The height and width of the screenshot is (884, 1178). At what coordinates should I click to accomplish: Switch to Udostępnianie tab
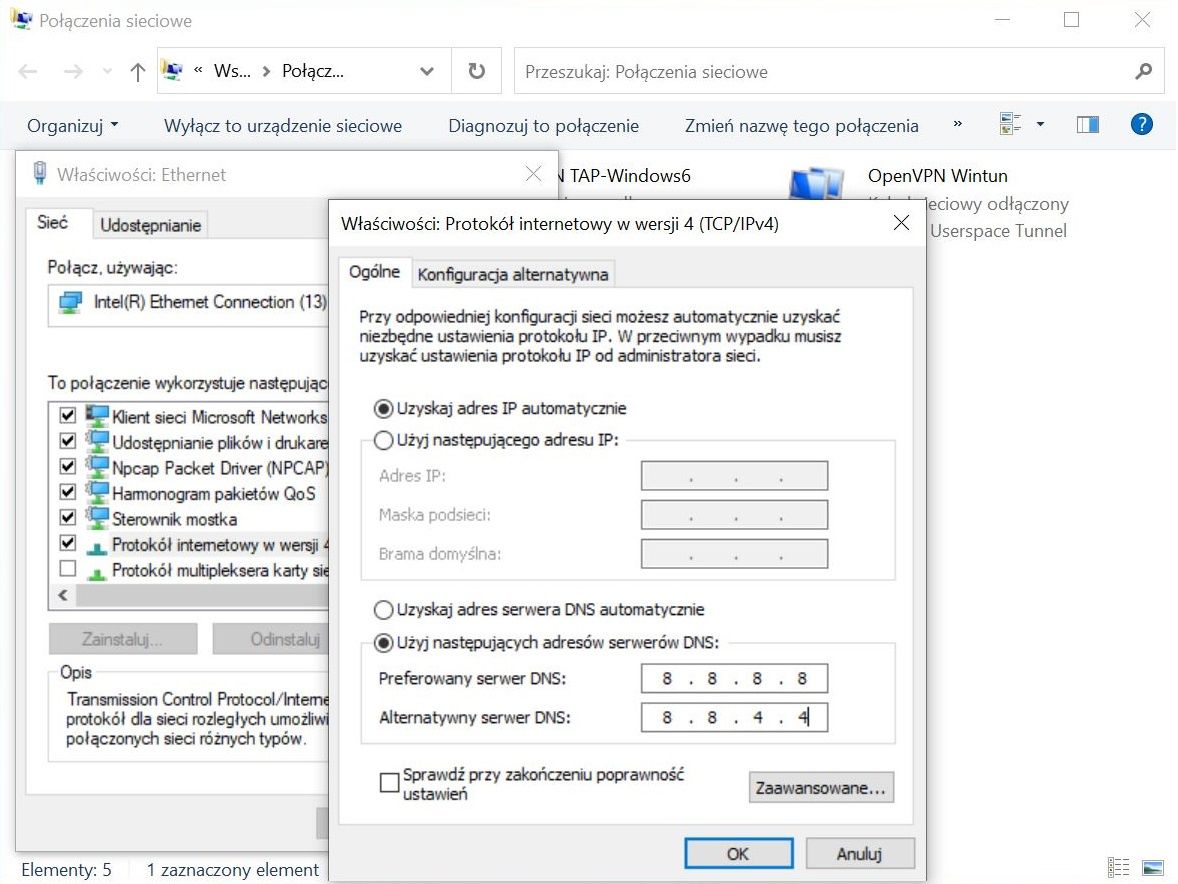coord(150,225)
